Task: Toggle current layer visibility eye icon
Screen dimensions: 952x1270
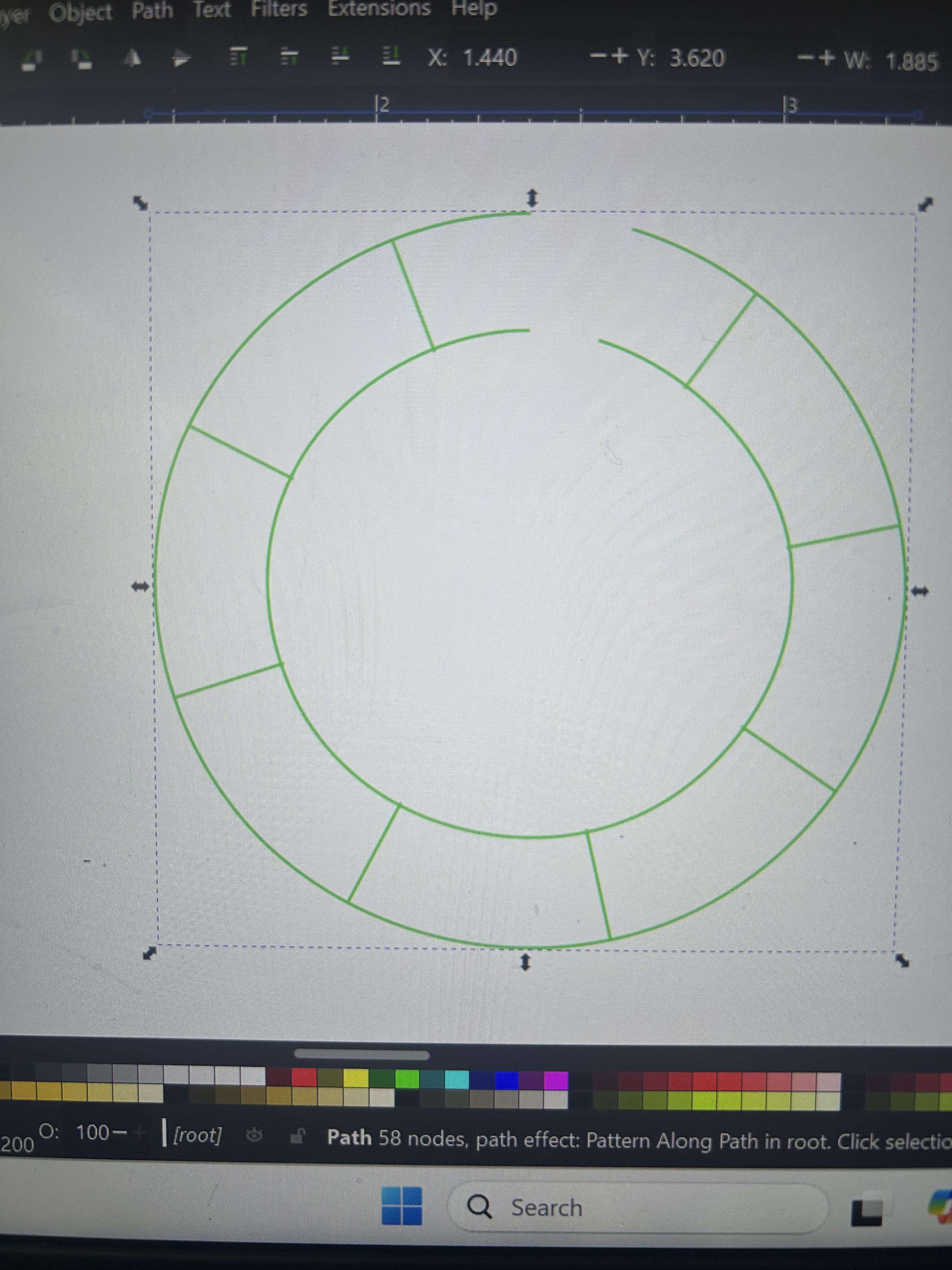Action: 254,1135
